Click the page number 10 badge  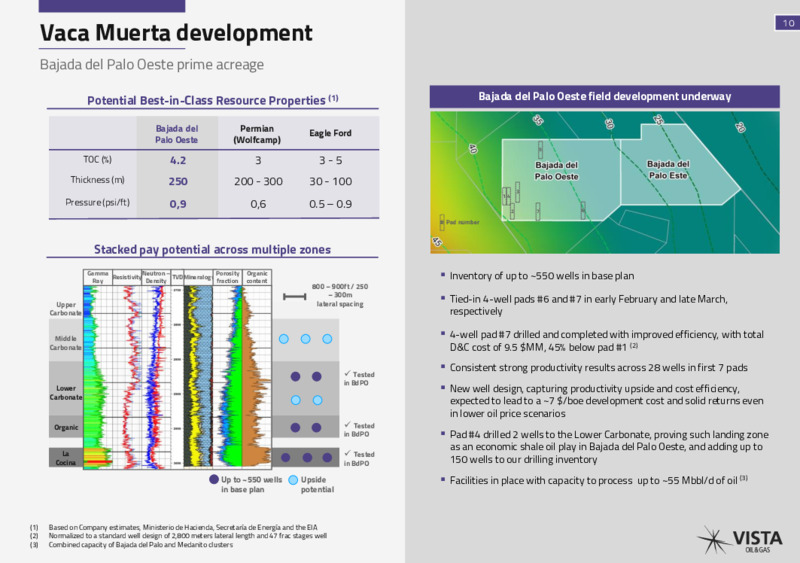pos(788,23)
